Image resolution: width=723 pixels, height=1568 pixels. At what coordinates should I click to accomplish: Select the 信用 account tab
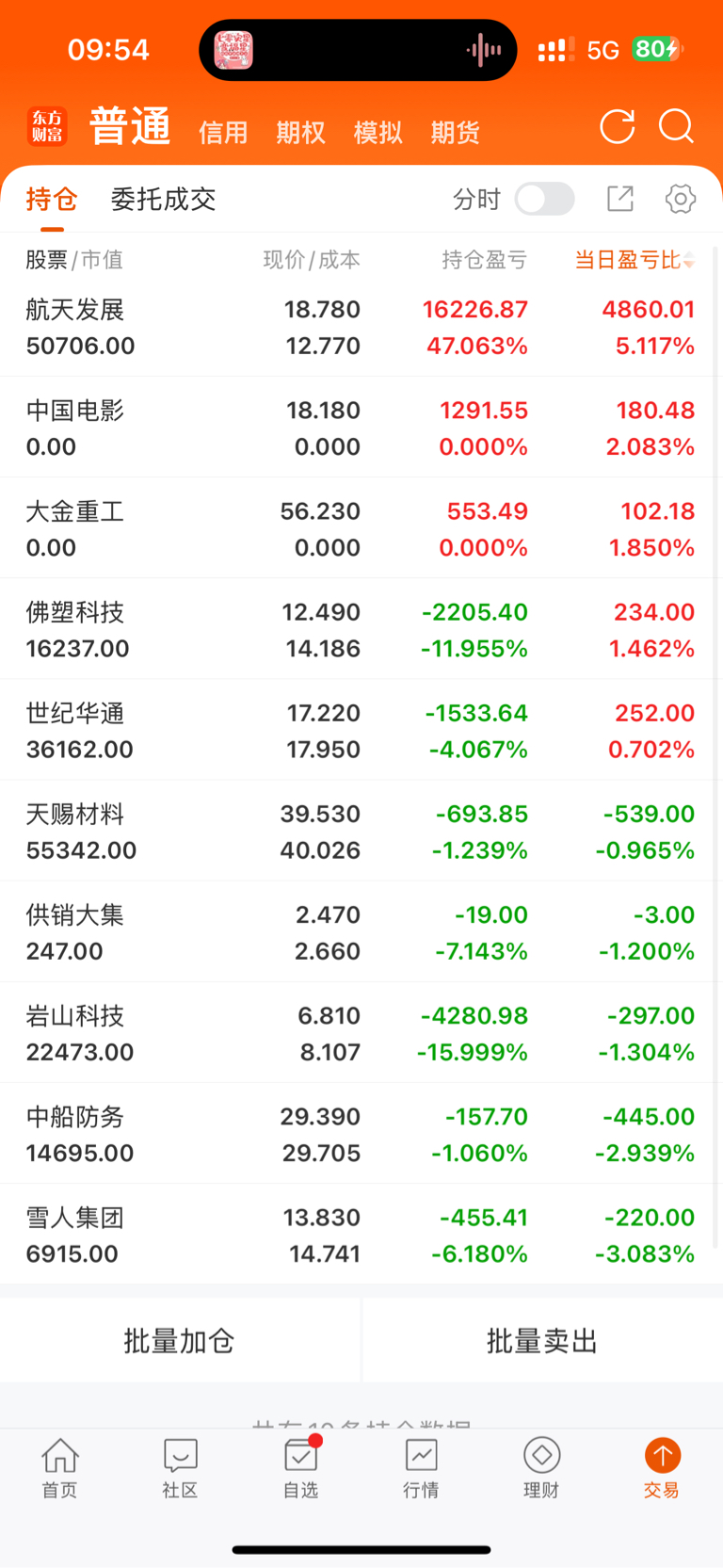tap(223, 133)
